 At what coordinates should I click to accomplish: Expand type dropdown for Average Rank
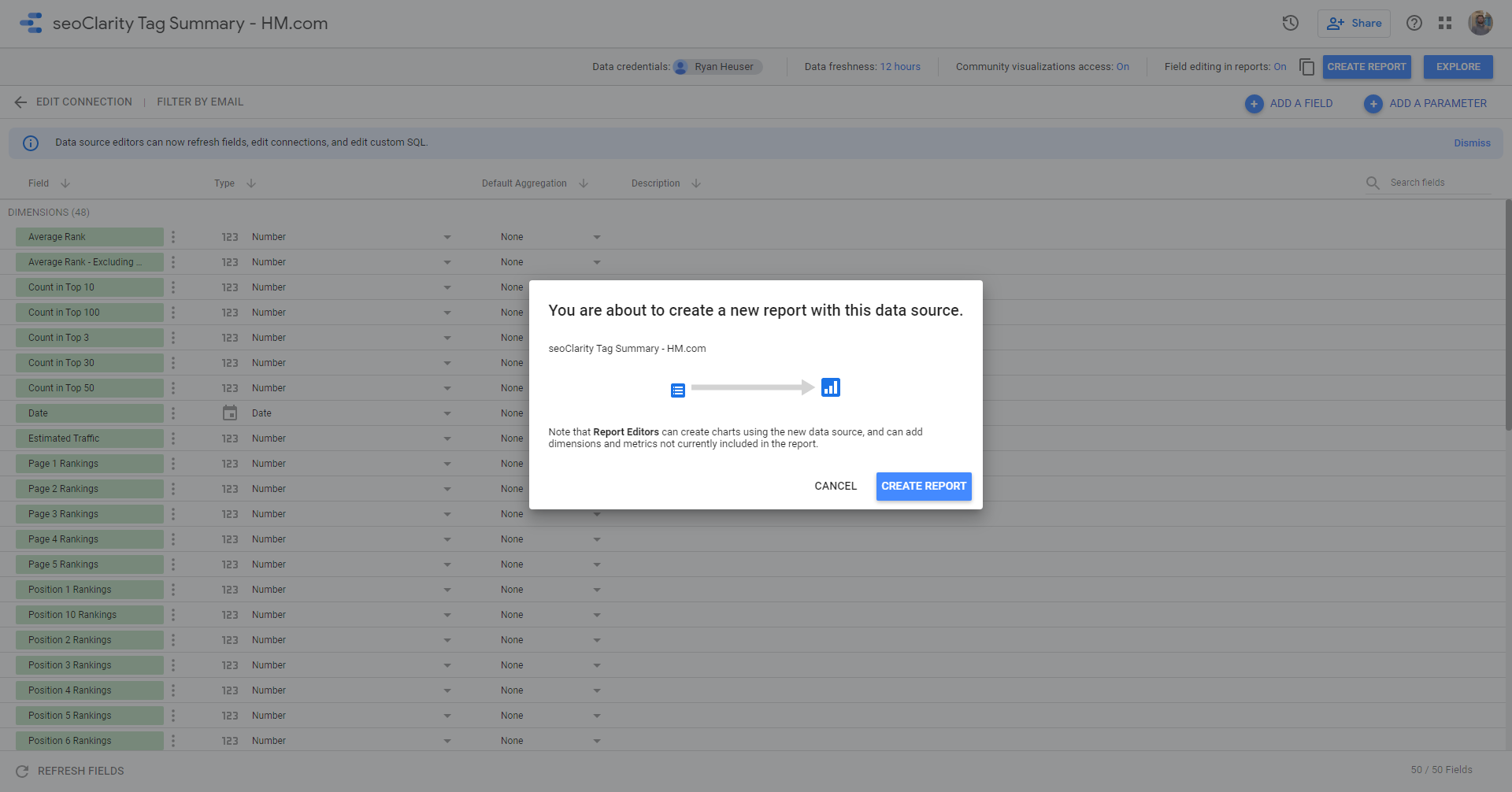click(447, 237)
